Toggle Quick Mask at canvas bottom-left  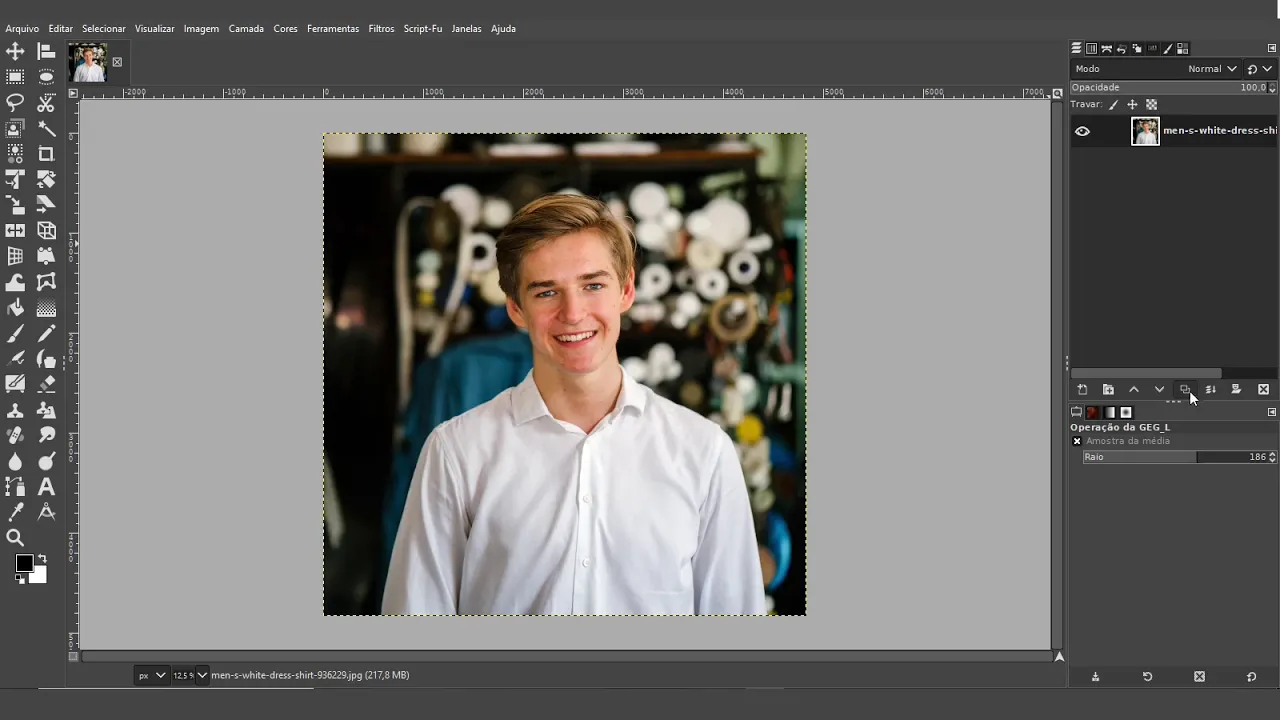tap(73, 657)
